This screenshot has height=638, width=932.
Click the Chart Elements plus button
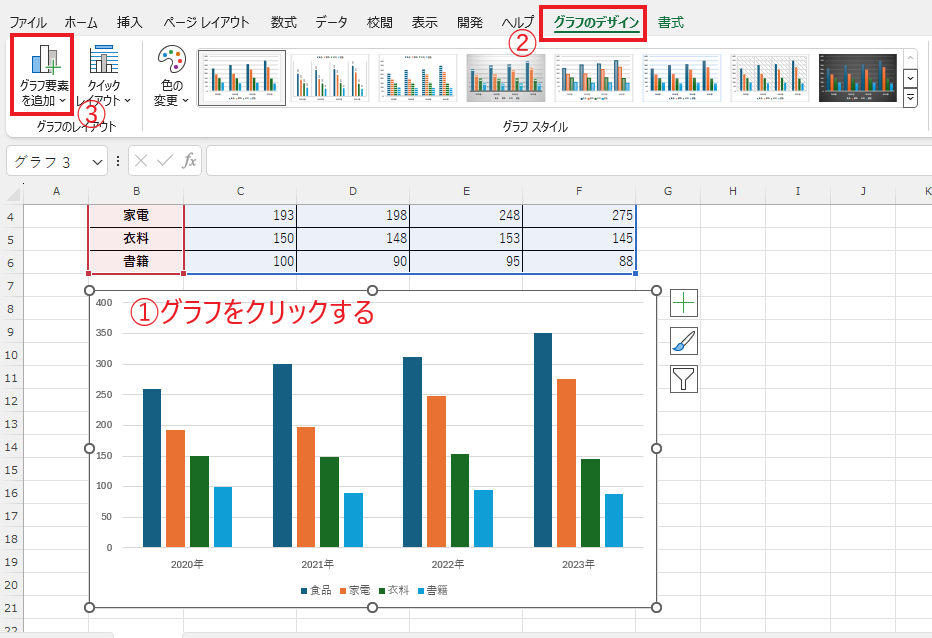(684, 303)
